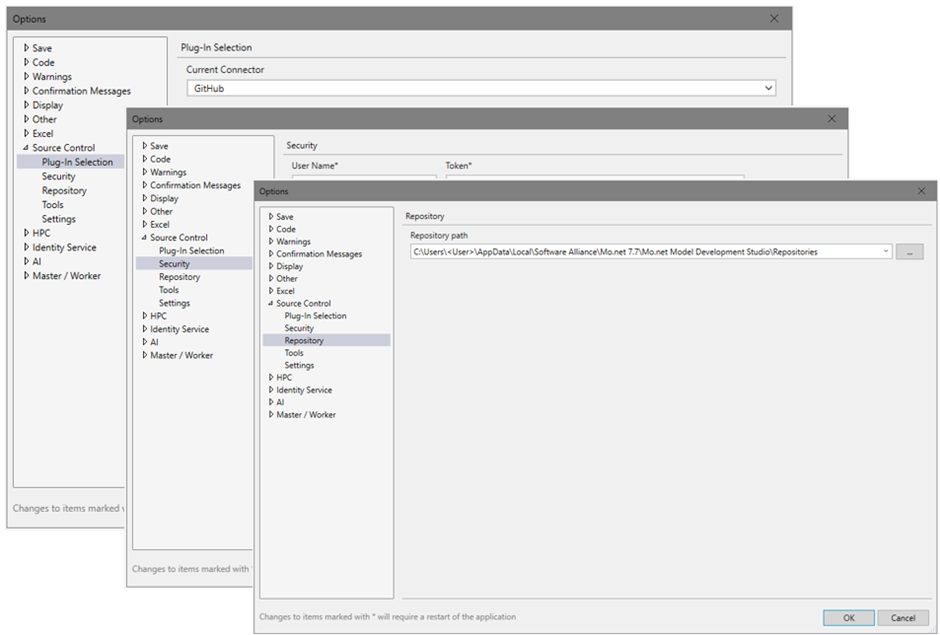This screenshot has height=635, width=940.
Task: Expand Confirmation Messages in front window
Action: (271, 254)
